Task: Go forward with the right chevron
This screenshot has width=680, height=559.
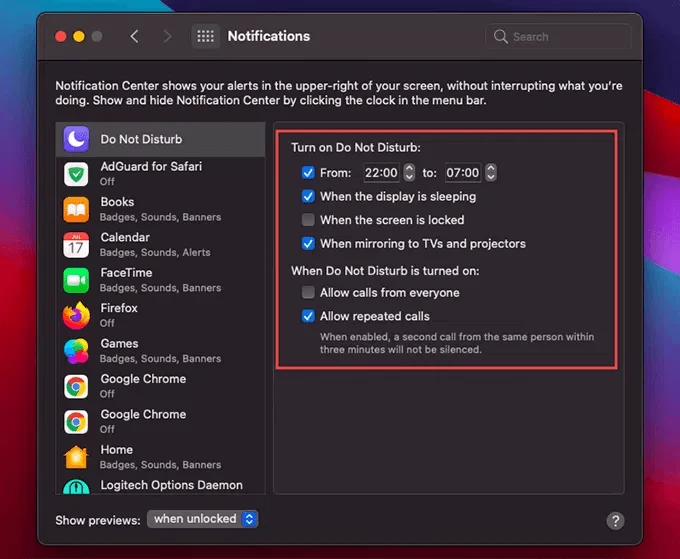Action: pyautogui.click(x=167, y=36)
